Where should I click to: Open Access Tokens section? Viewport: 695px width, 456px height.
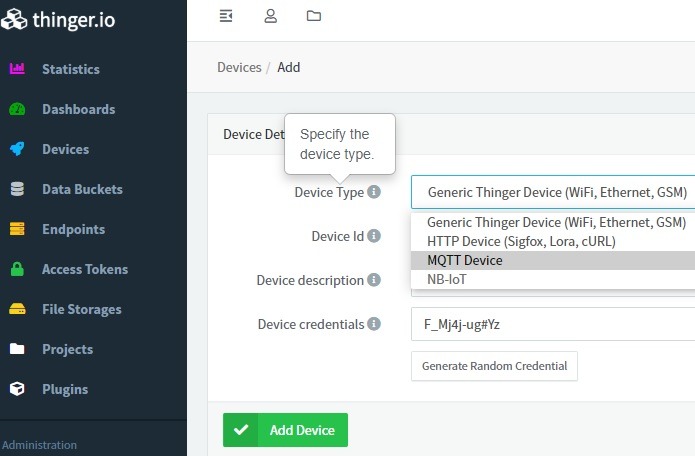tap(85, 269)
